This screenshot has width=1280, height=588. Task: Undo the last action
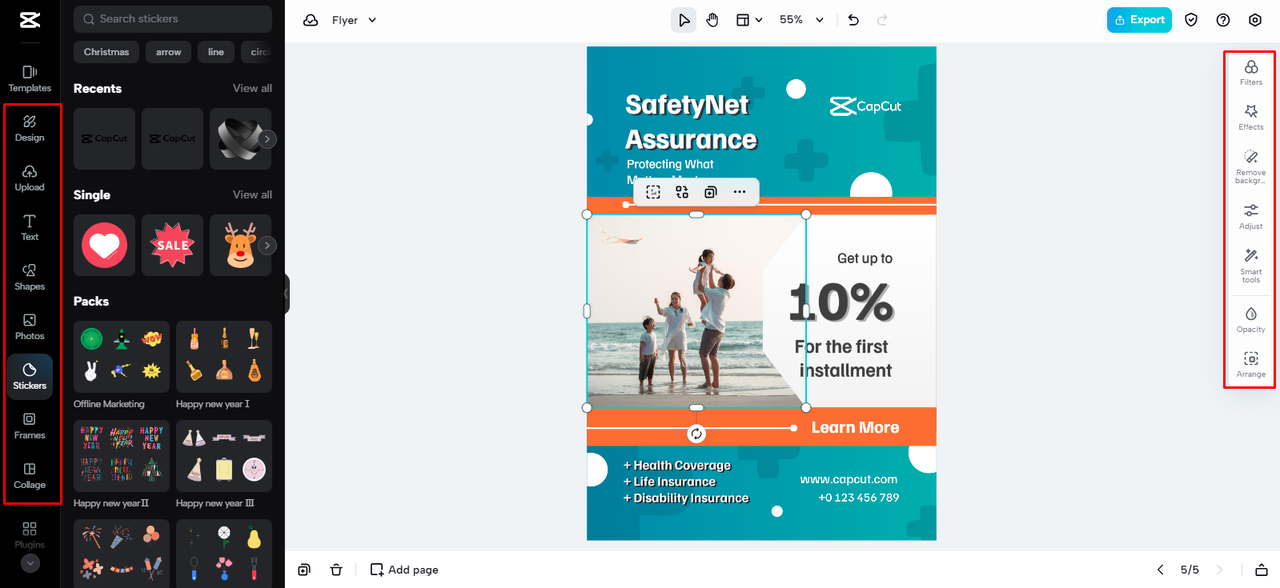point(853,20)
